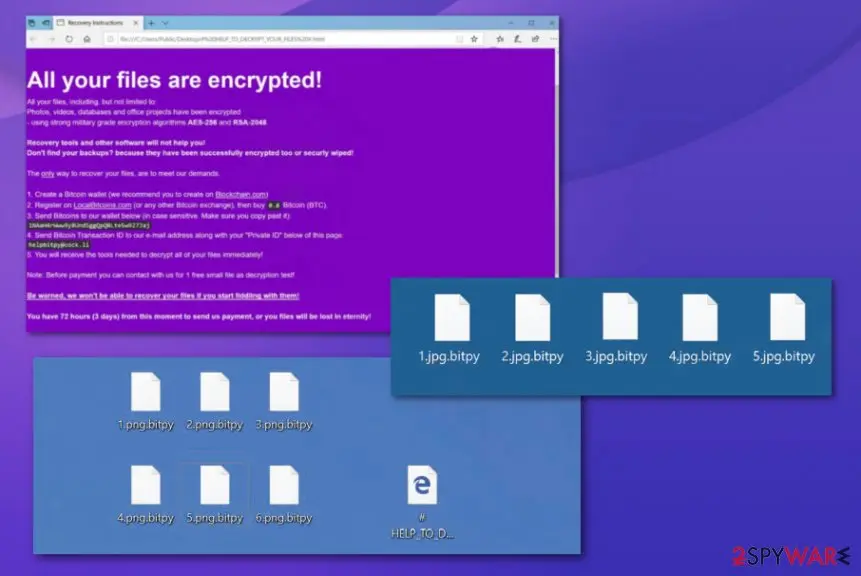The width and height of the screenshot is (861, 576).
Task: Click the set tabs aside icon in Edge
Action: (x=46, y=23)
